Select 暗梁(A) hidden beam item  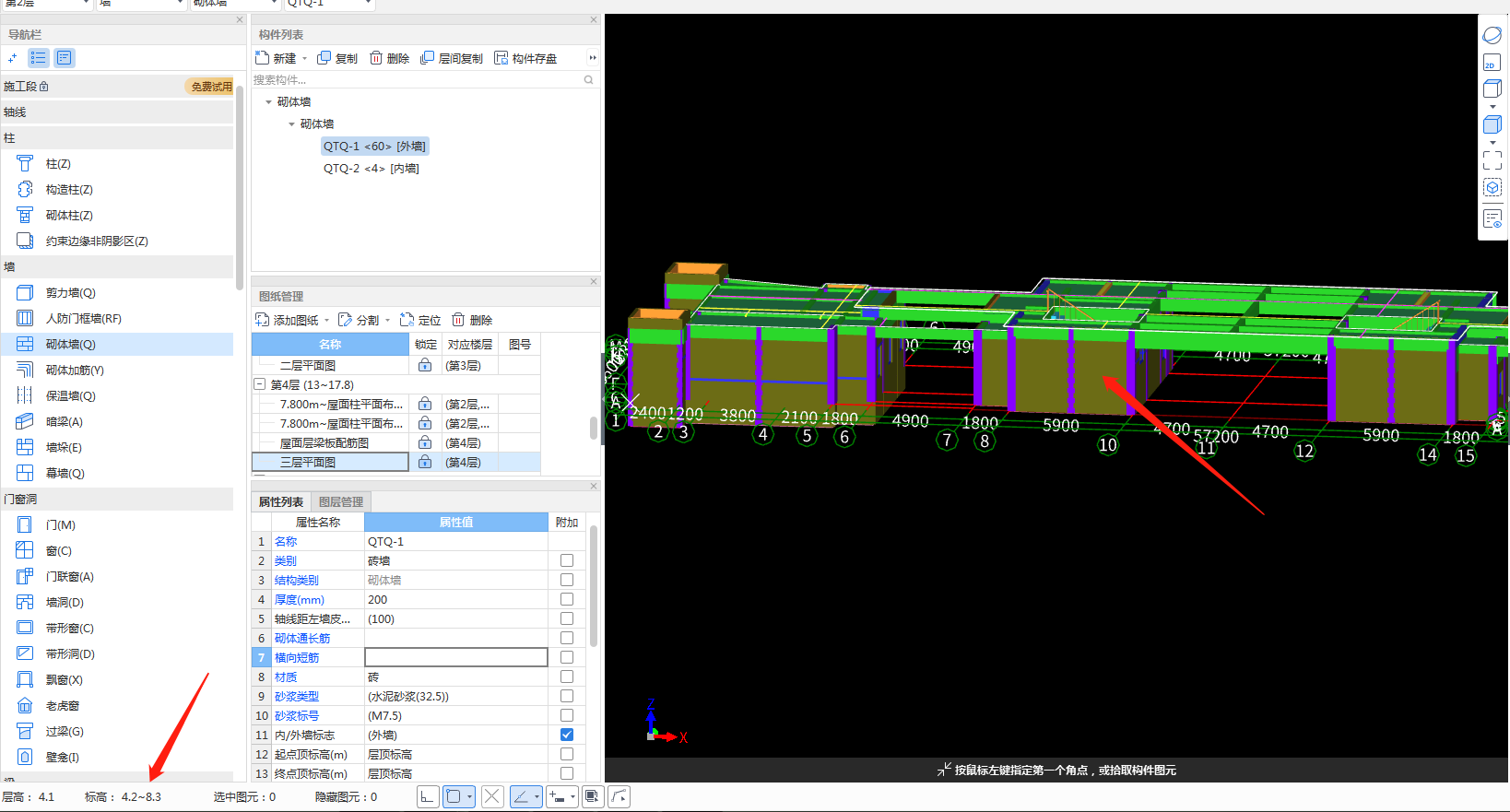(x=65, y=422)
